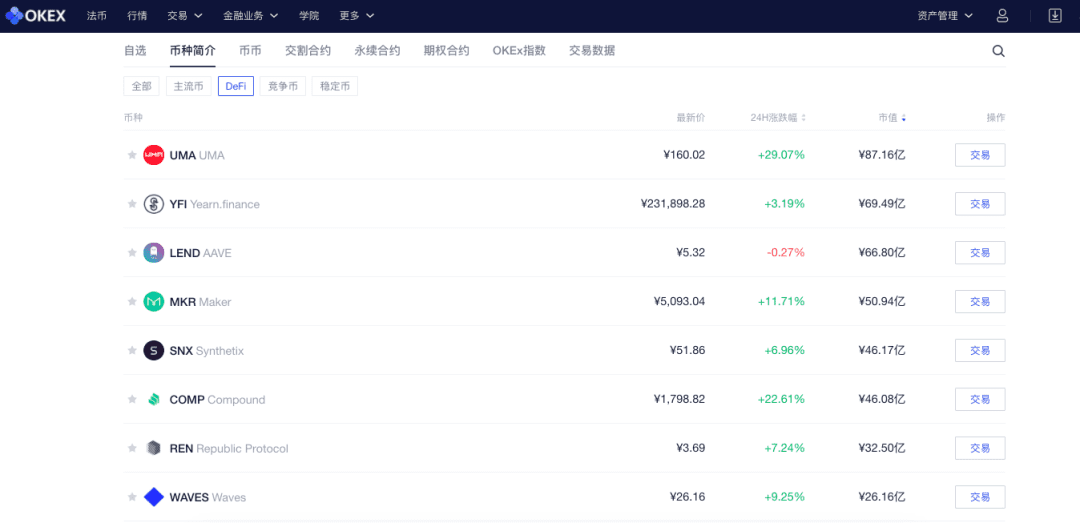Click SNX's market cap ¥46.17亿
The height and width of the screenshot is (523, 1080).
tap(882, 351)
